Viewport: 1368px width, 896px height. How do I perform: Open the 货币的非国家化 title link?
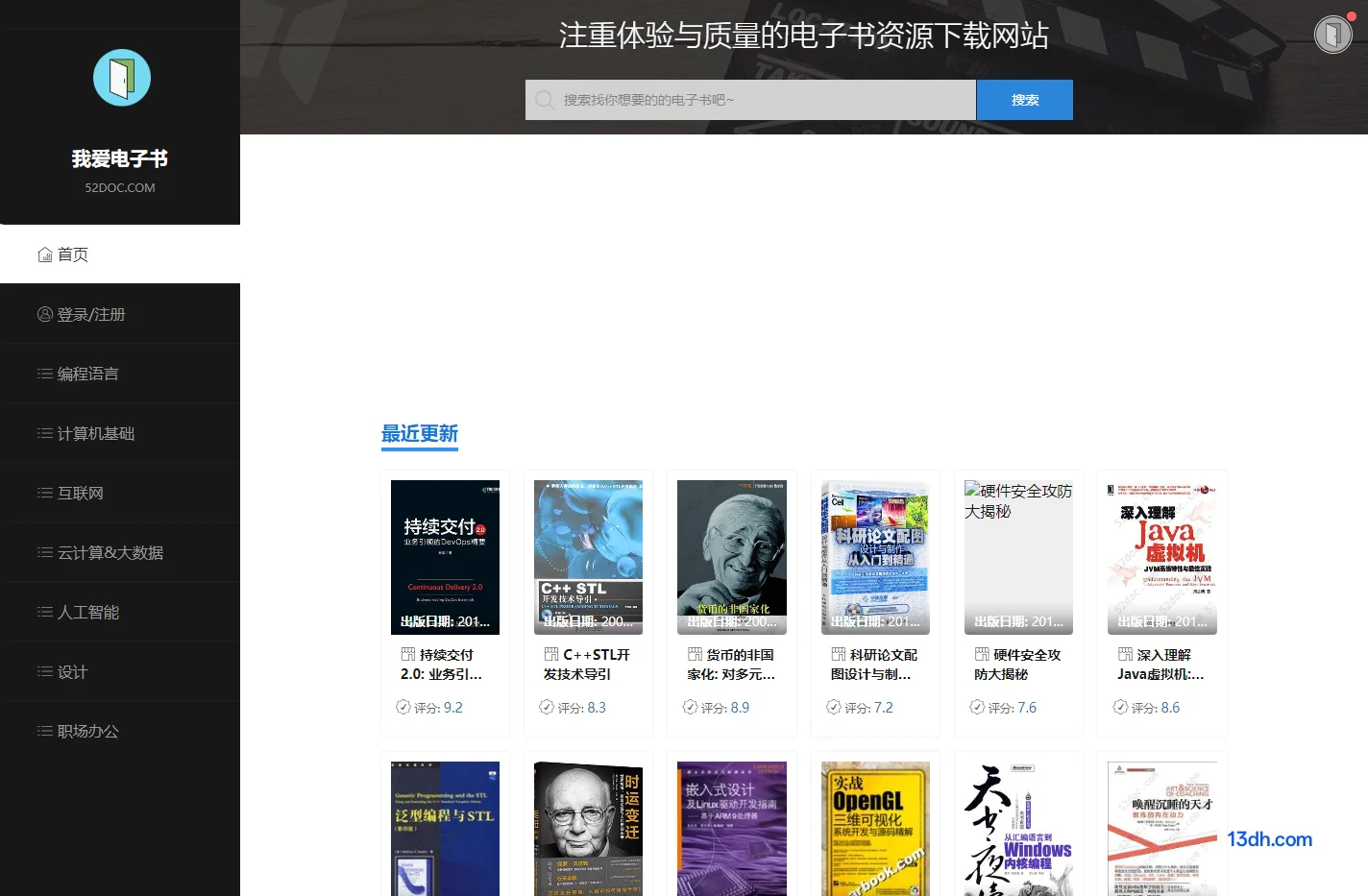pos(731,665)
